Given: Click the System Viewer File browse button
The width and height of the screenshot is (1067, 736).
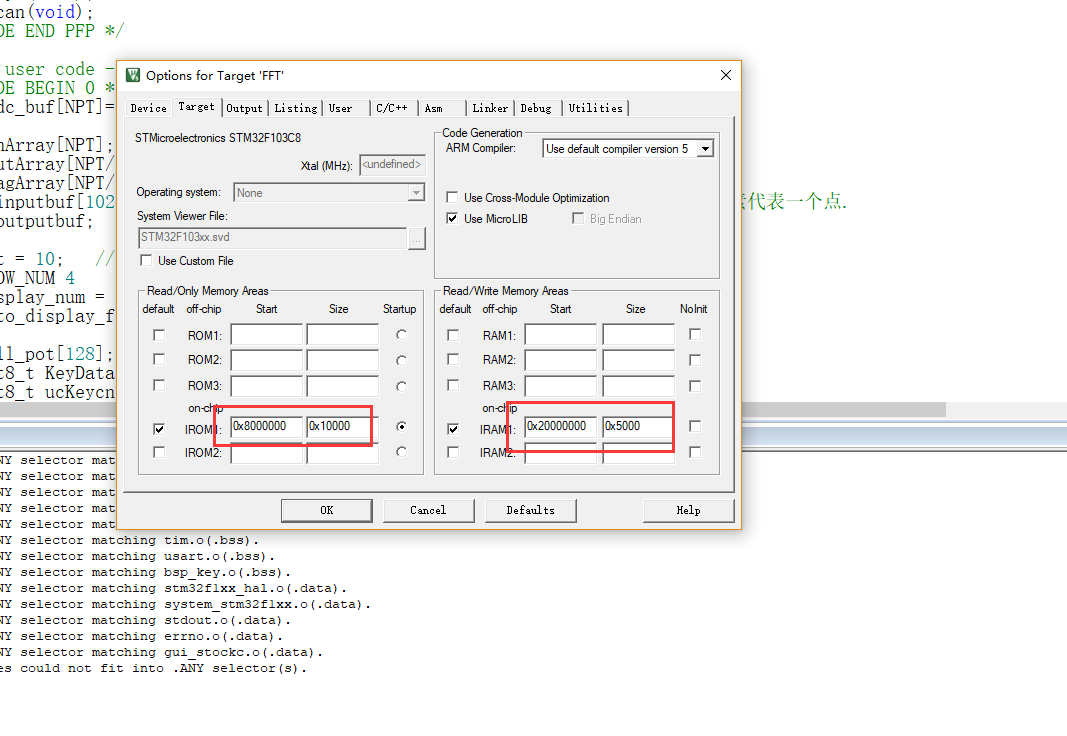Looking at the screenshot, I should 417,238.
